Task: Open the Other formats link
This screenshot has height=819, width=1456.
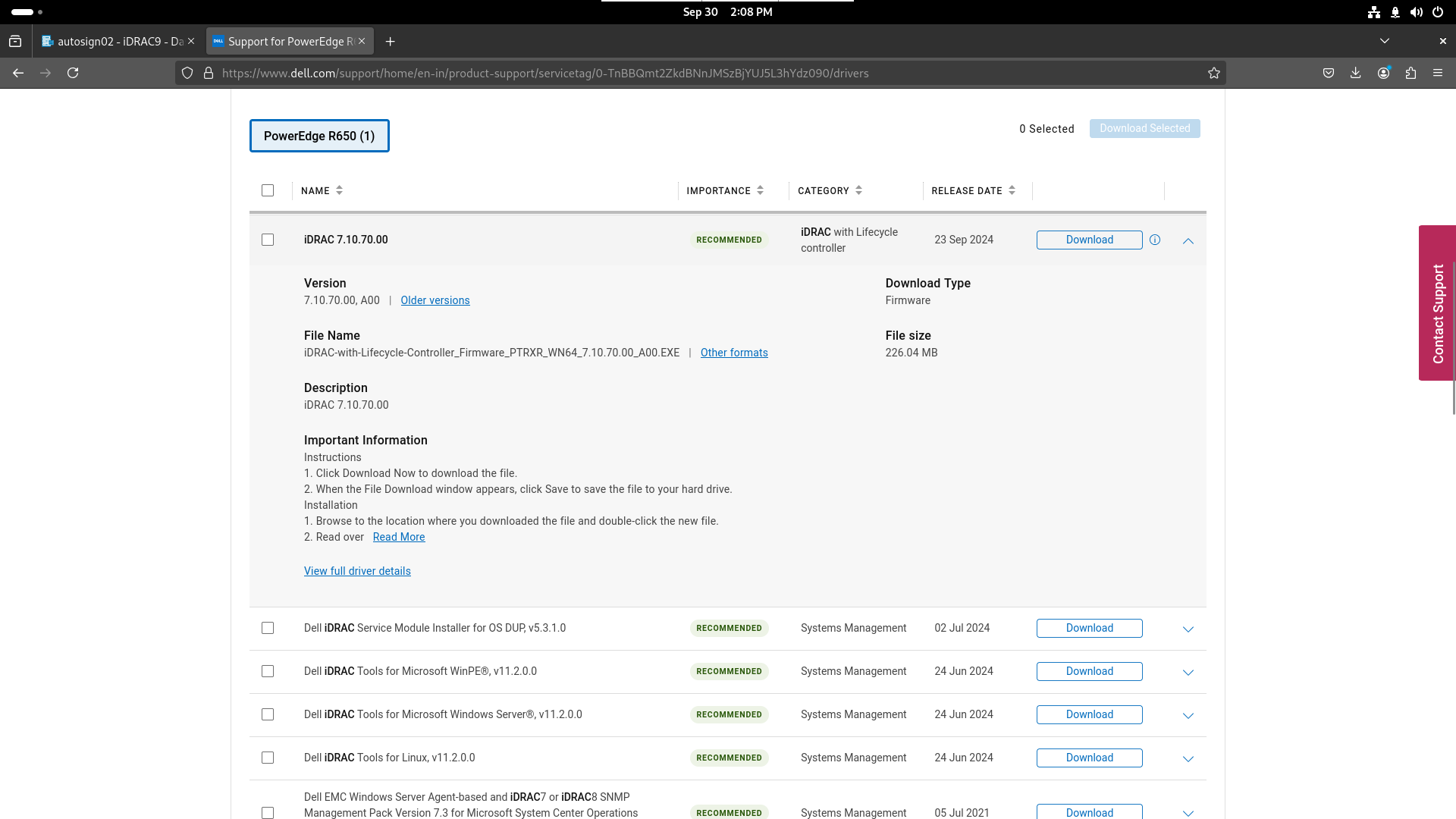Action: (734, 353)
